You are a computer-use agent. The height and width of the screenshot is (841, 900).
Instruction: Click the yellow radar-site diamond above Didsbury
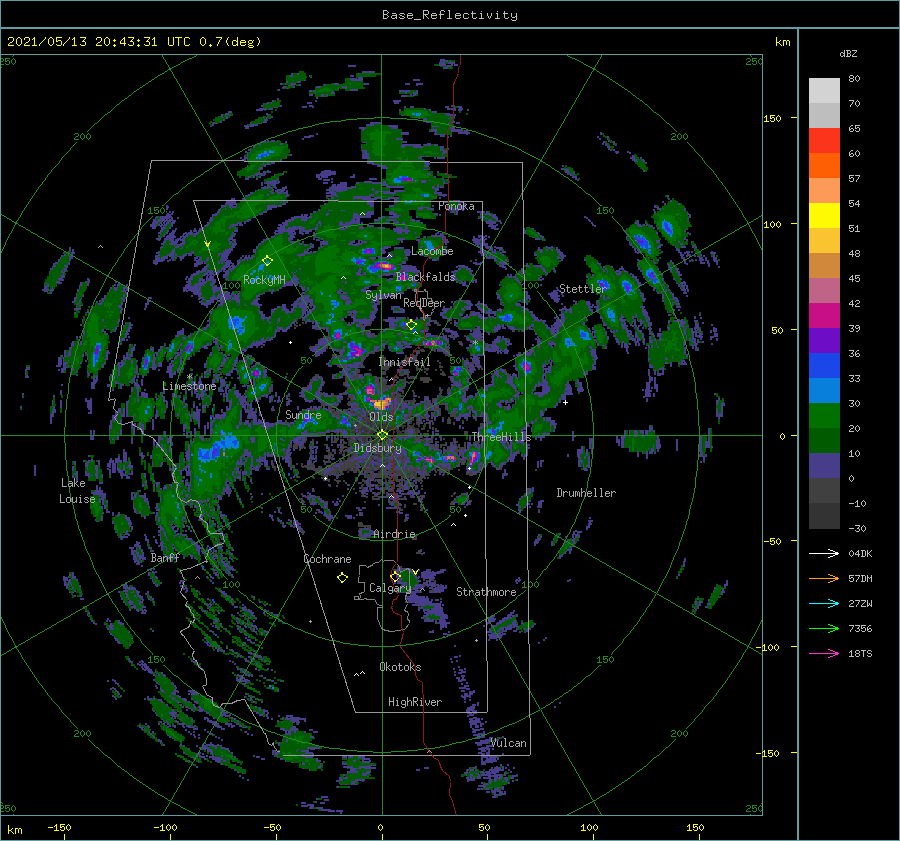[382, 435]
